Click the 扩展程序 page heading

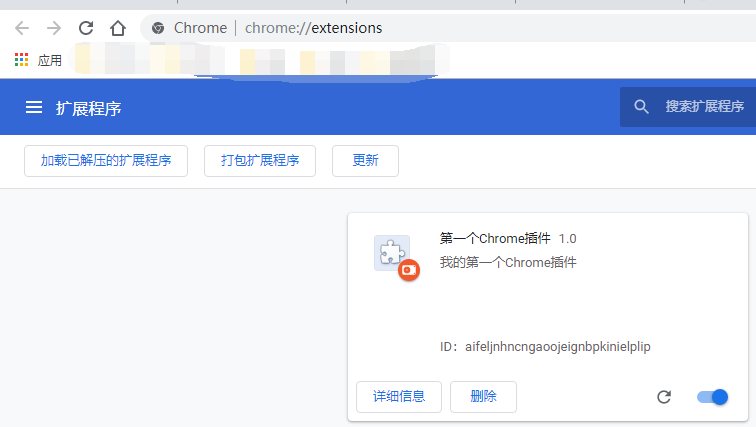88,108
